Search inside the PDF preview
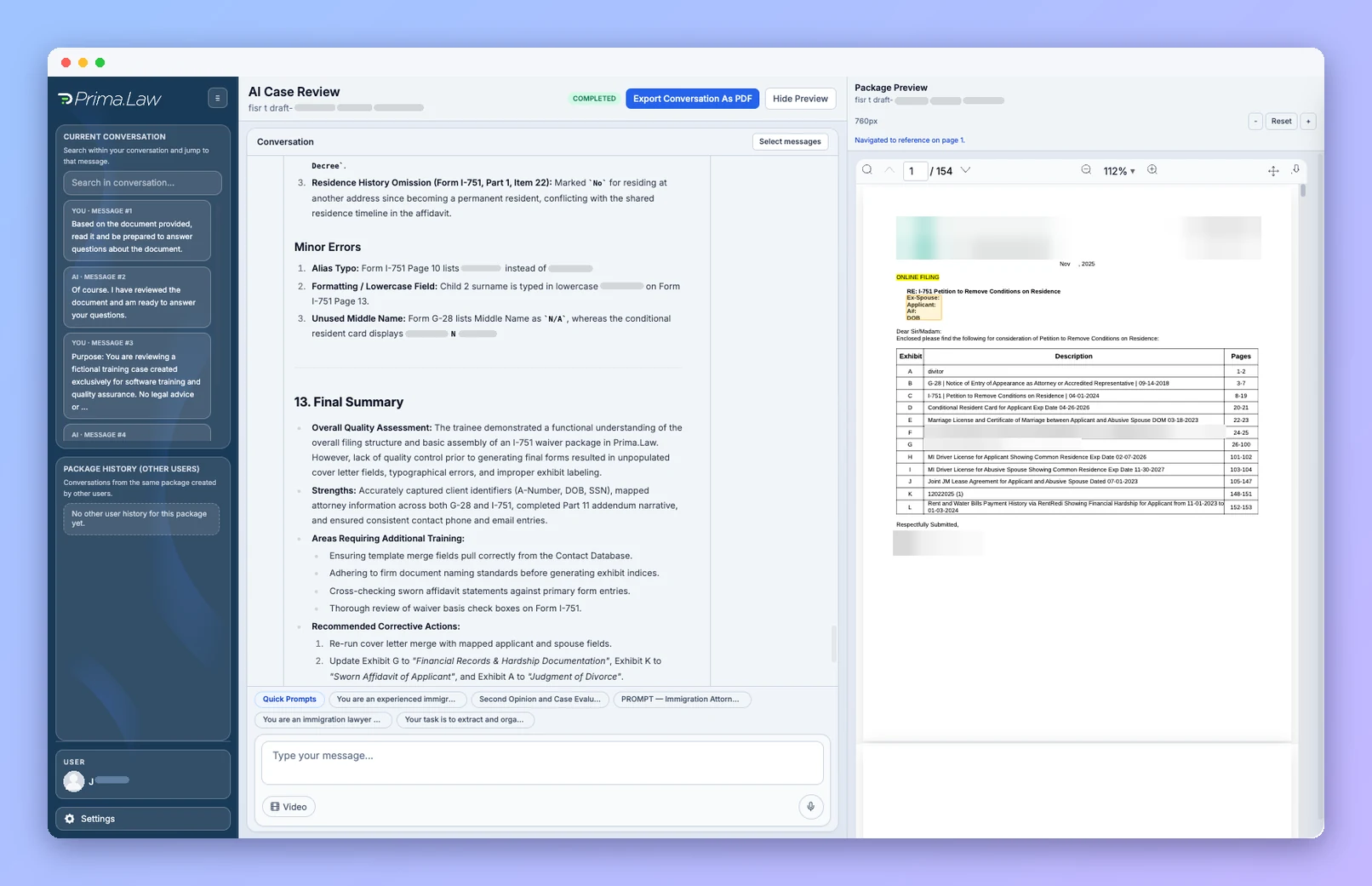Image resolution: width=1372 pixels, height=886 pixels. click(867, 170)
